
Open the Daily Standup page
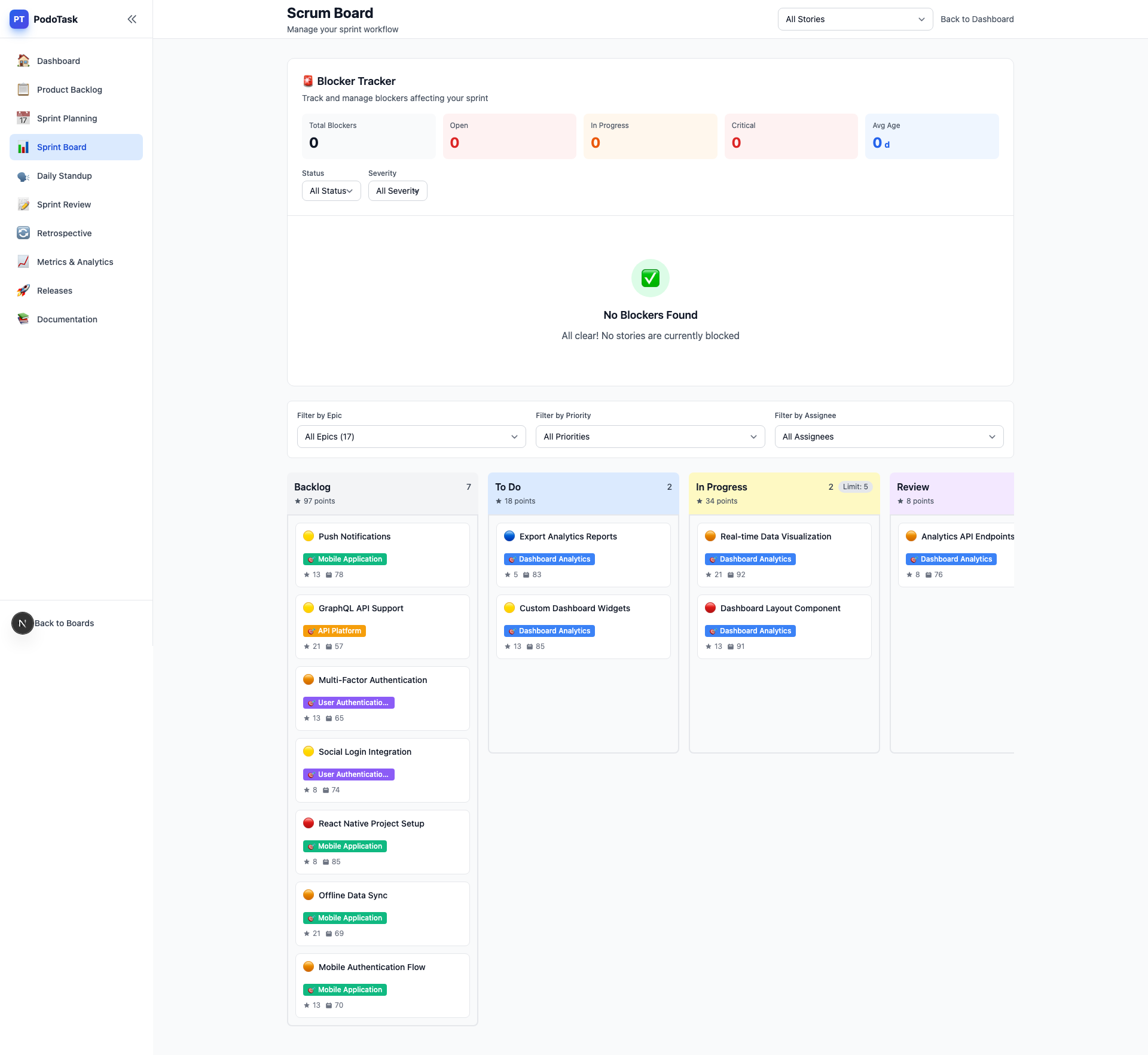click(65, 176)
